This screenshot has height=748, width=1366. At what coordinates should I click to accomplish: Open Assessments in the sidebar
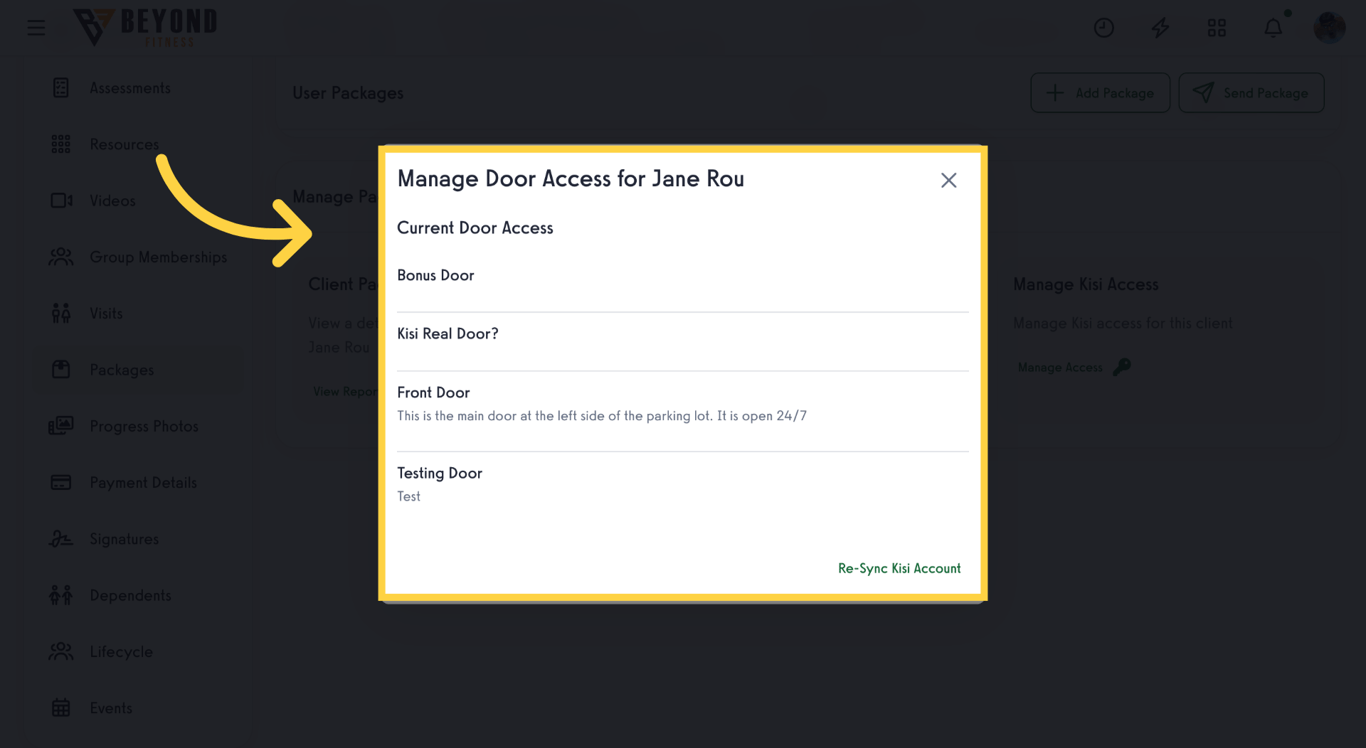click(130, 88)
